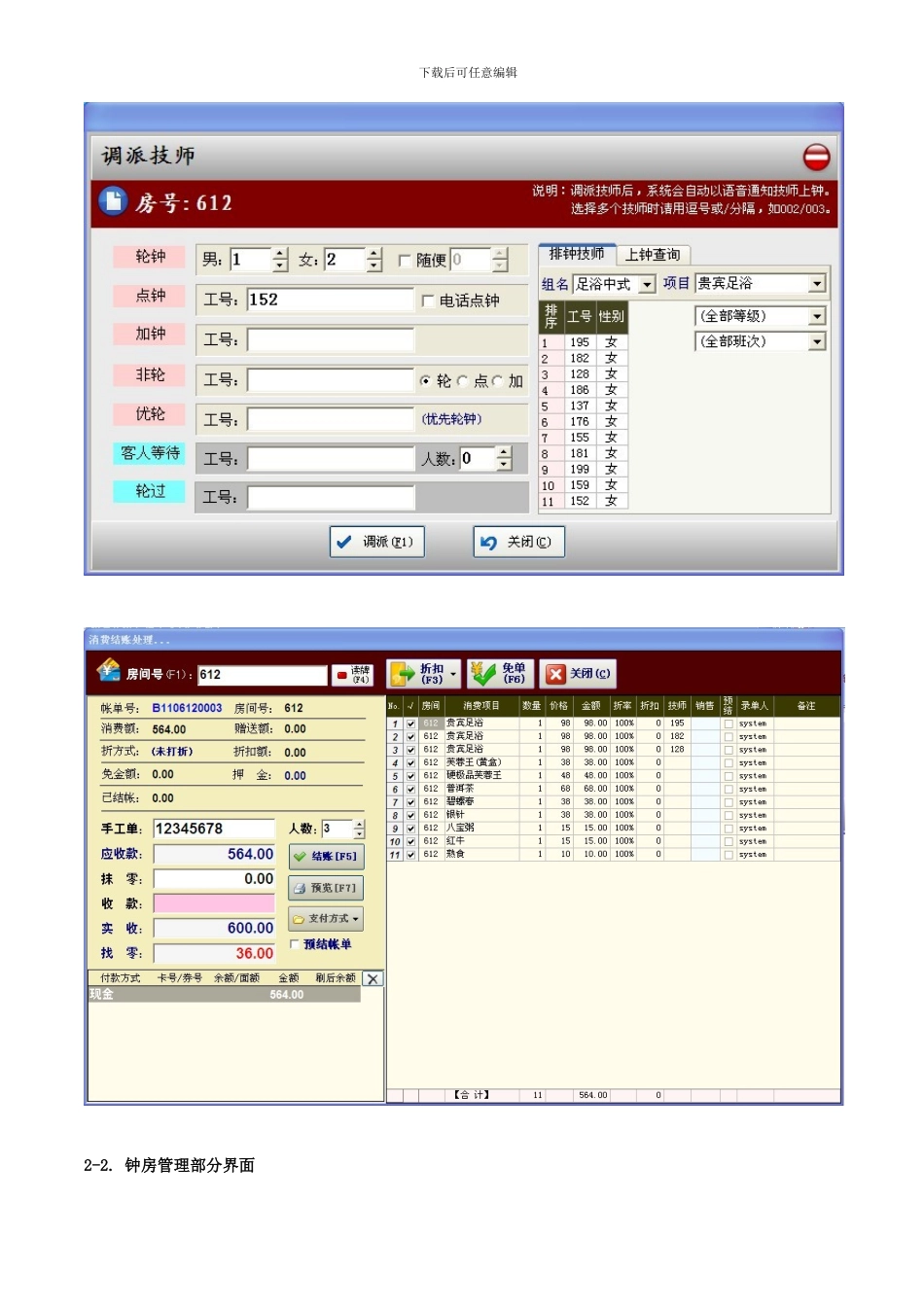Toggle the 随便 checkbox
The width and height of the screenshot is (924, 1307).
pyautogui.click(x=405, y=261)
